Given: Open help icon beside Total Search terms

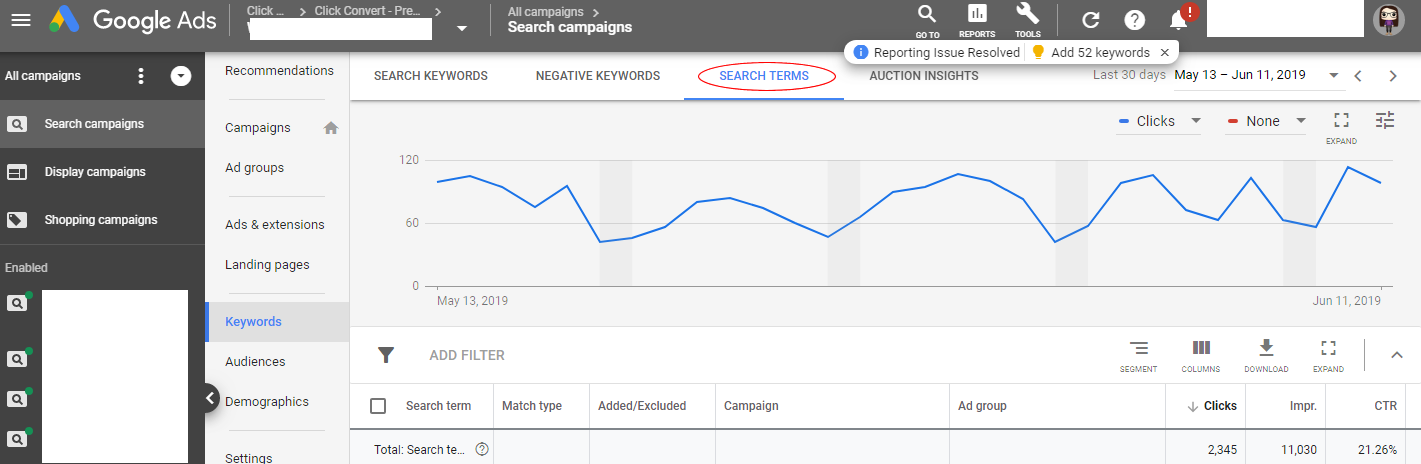Looking at the screenshot, I should tap(482, 450).
